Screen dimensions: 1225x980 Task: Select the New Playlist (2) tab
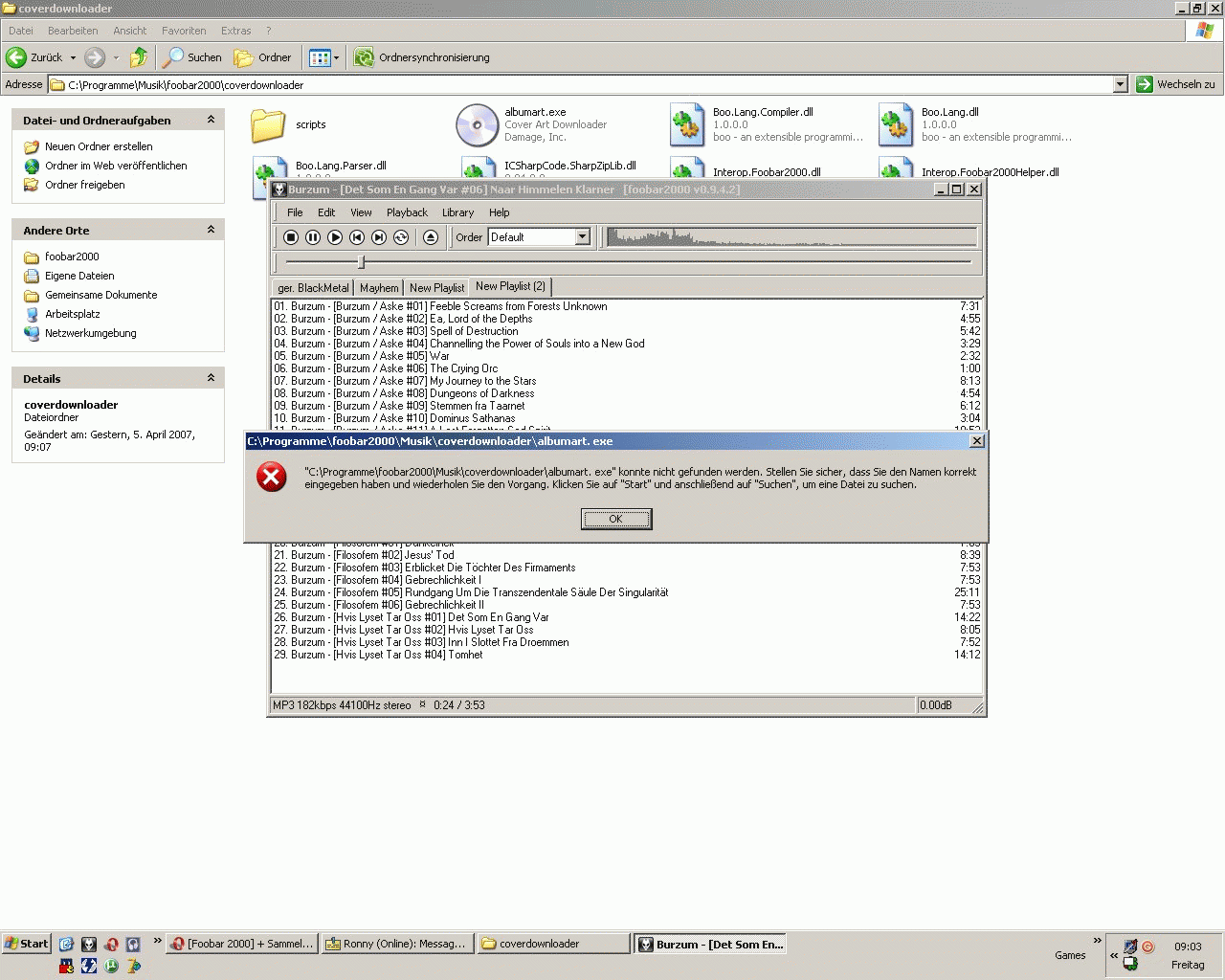(510, 286)
